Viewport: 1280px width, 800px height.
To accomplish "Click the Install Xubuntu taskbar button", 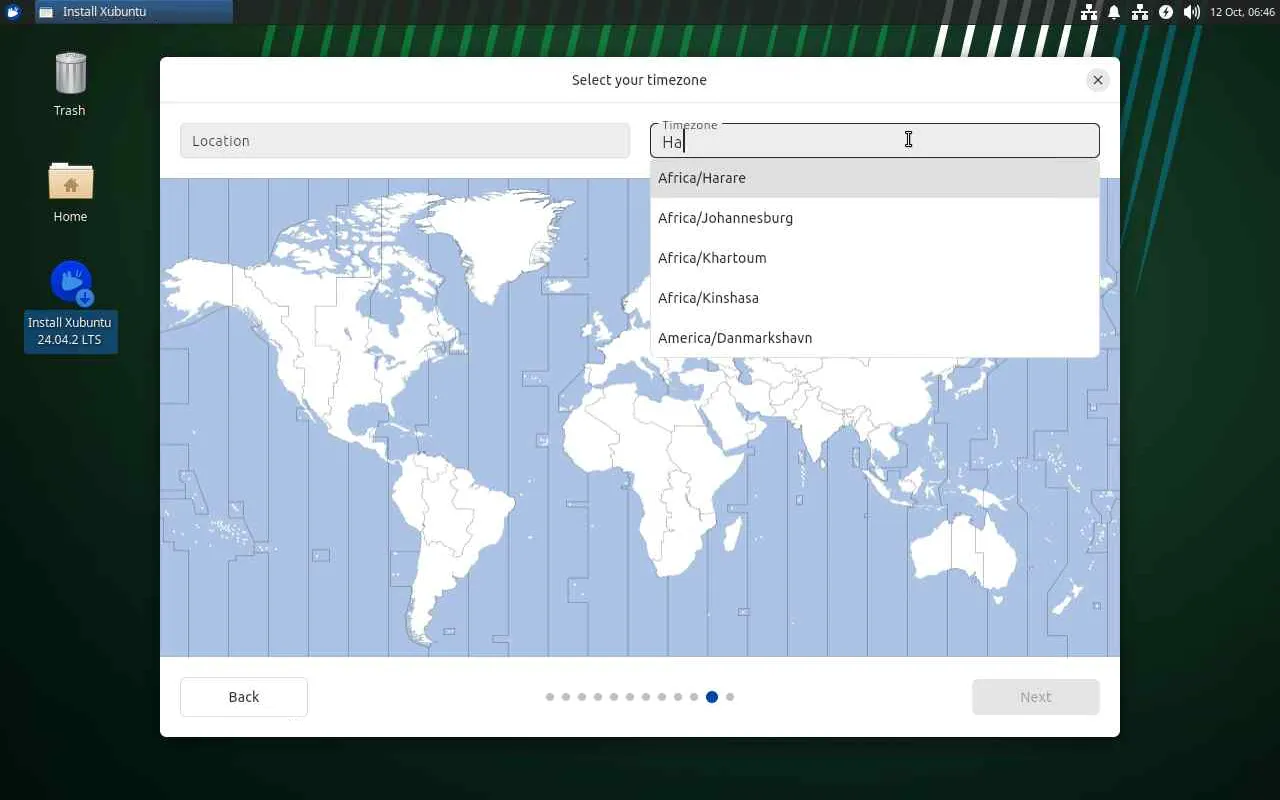I will pos(134,12).
